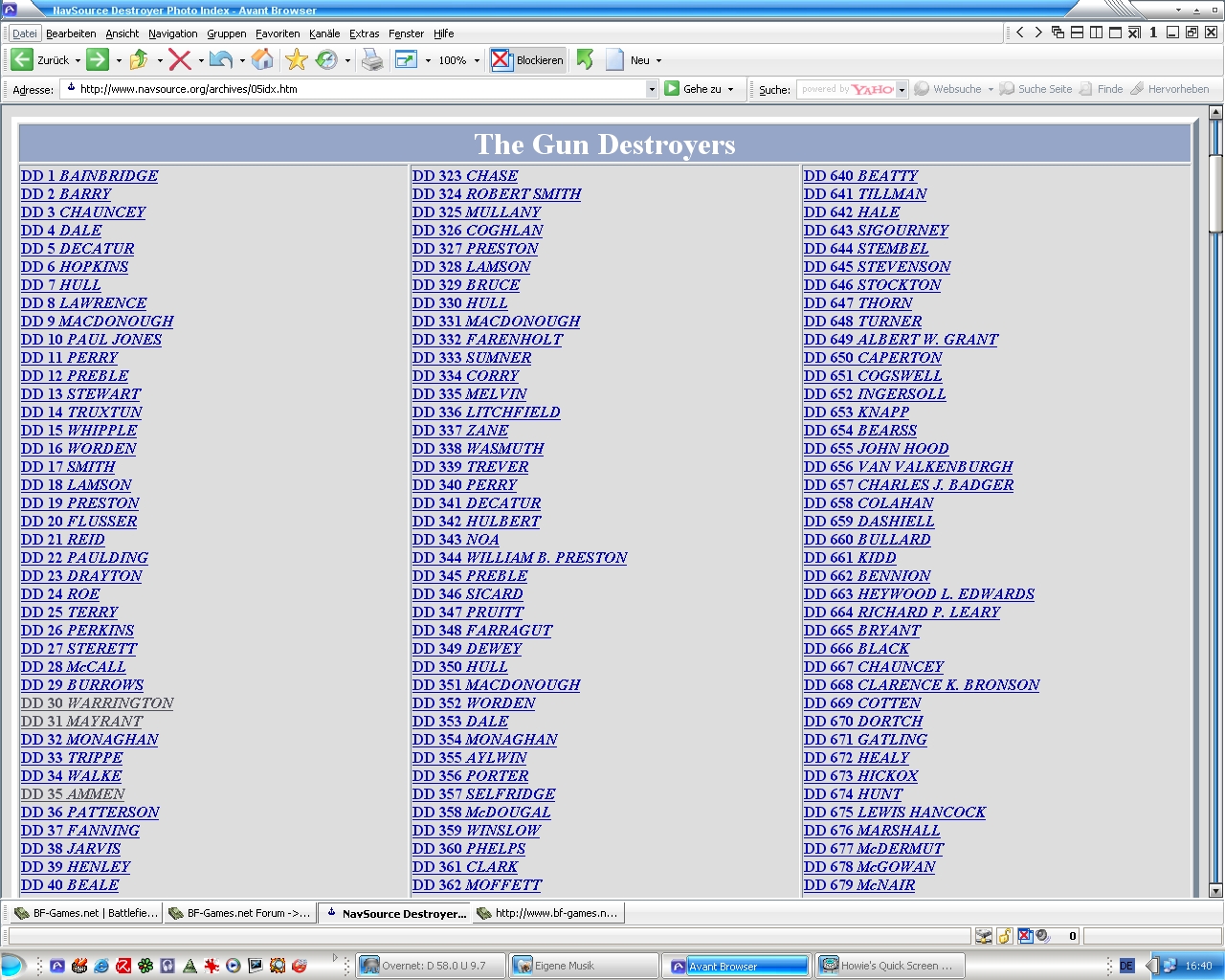This screenshot has width=1225, height=980.
Task: Tile windows horizontally icon
Action: 1077,33
